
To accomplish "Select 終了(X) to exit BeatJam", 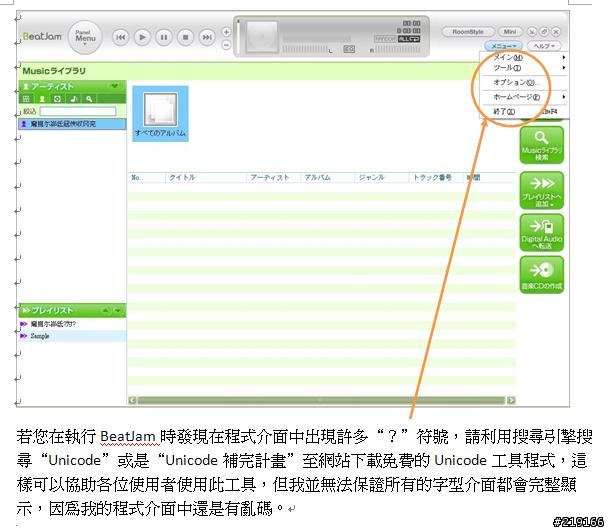I will click(524, 111).
